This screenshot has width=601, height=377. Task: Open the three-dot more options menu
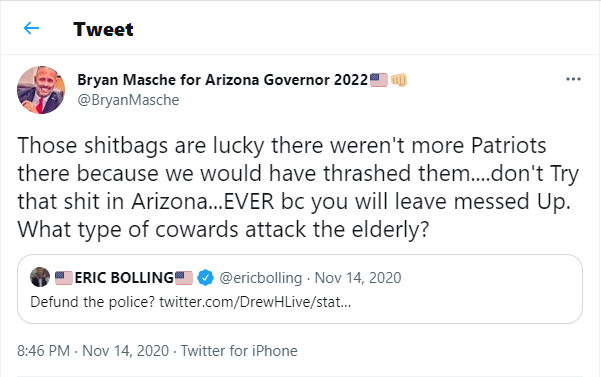coord(573,79)
